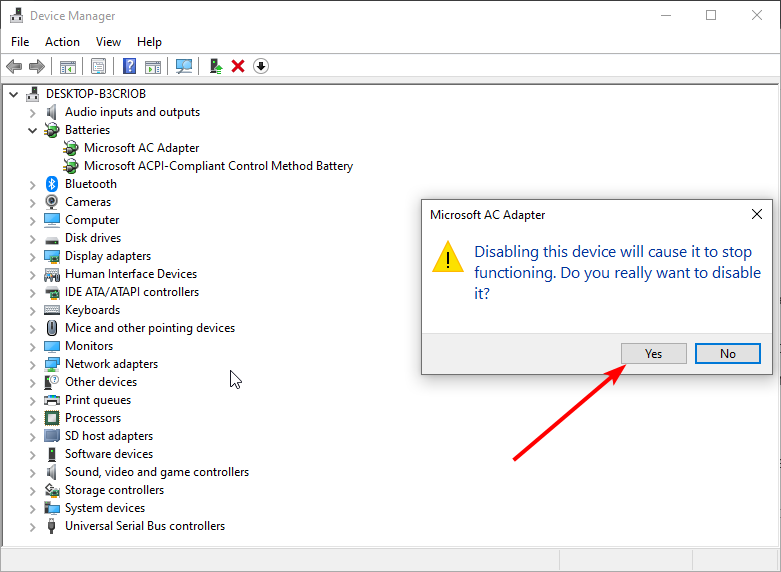Viewport: 781px width, 572px height.
Task: Scan for hardware changes monitor icon
Action: point(184,66)
